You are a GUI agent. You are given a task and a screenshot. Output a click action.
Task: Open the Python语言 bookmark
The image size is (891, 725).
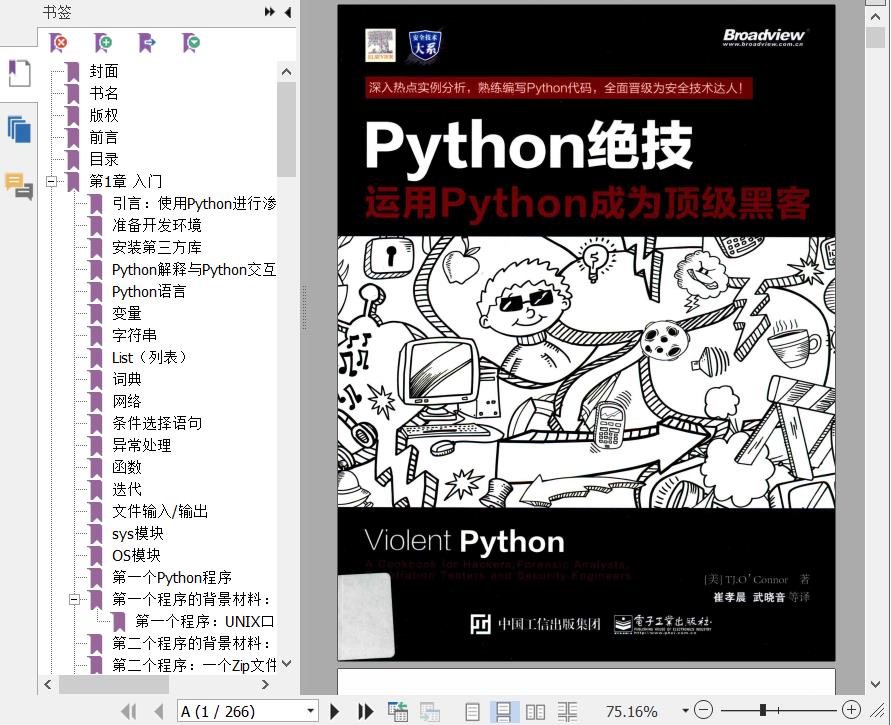click(149, 291)
